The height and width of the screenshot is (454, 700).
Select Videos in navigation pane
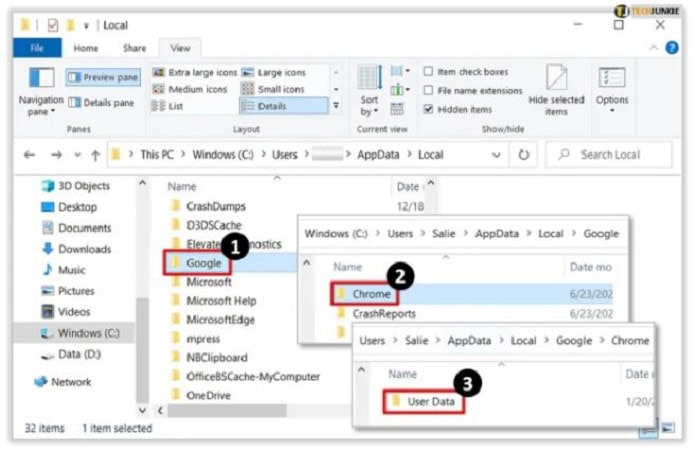66,312
